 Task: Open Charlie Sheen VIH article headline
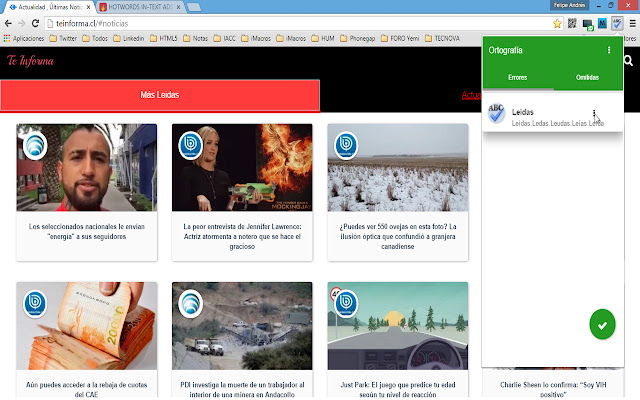tap(553, 389)
